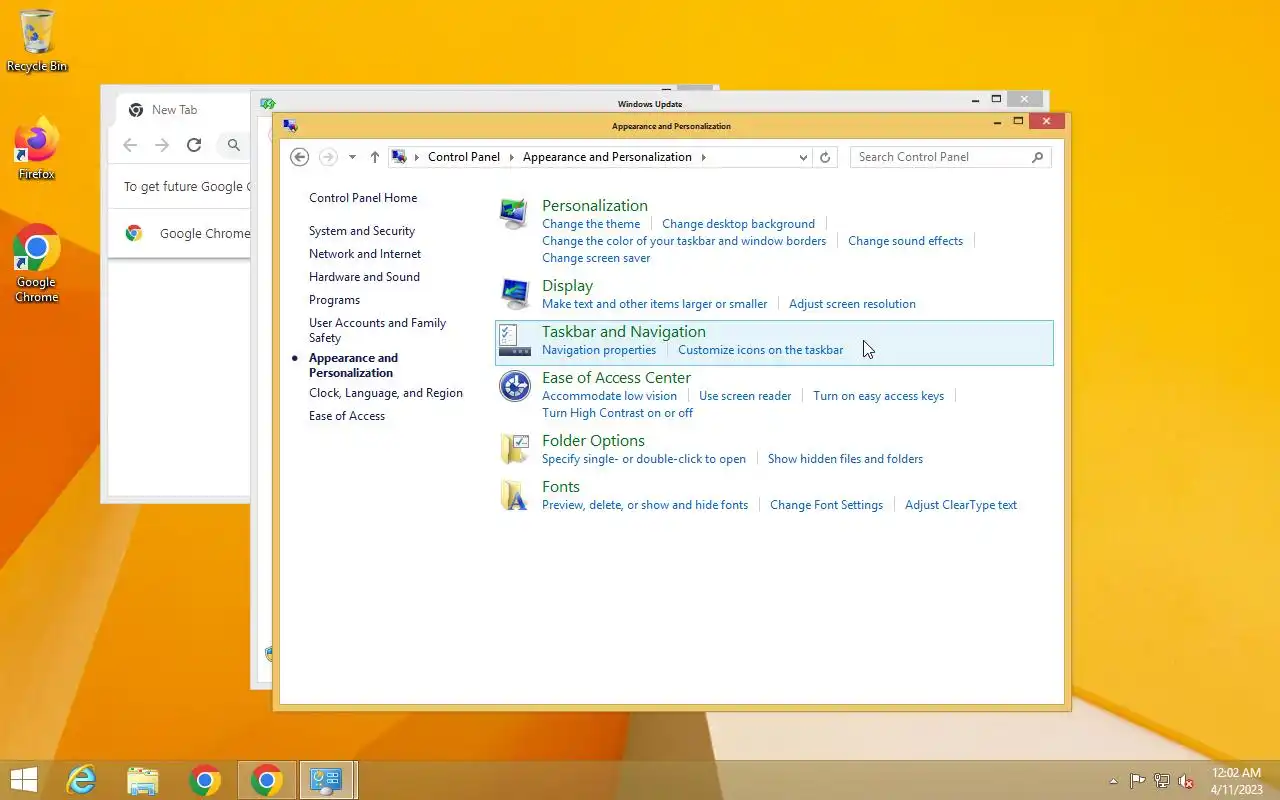Click the muted volume tray icon

[x=1186, y=781]
